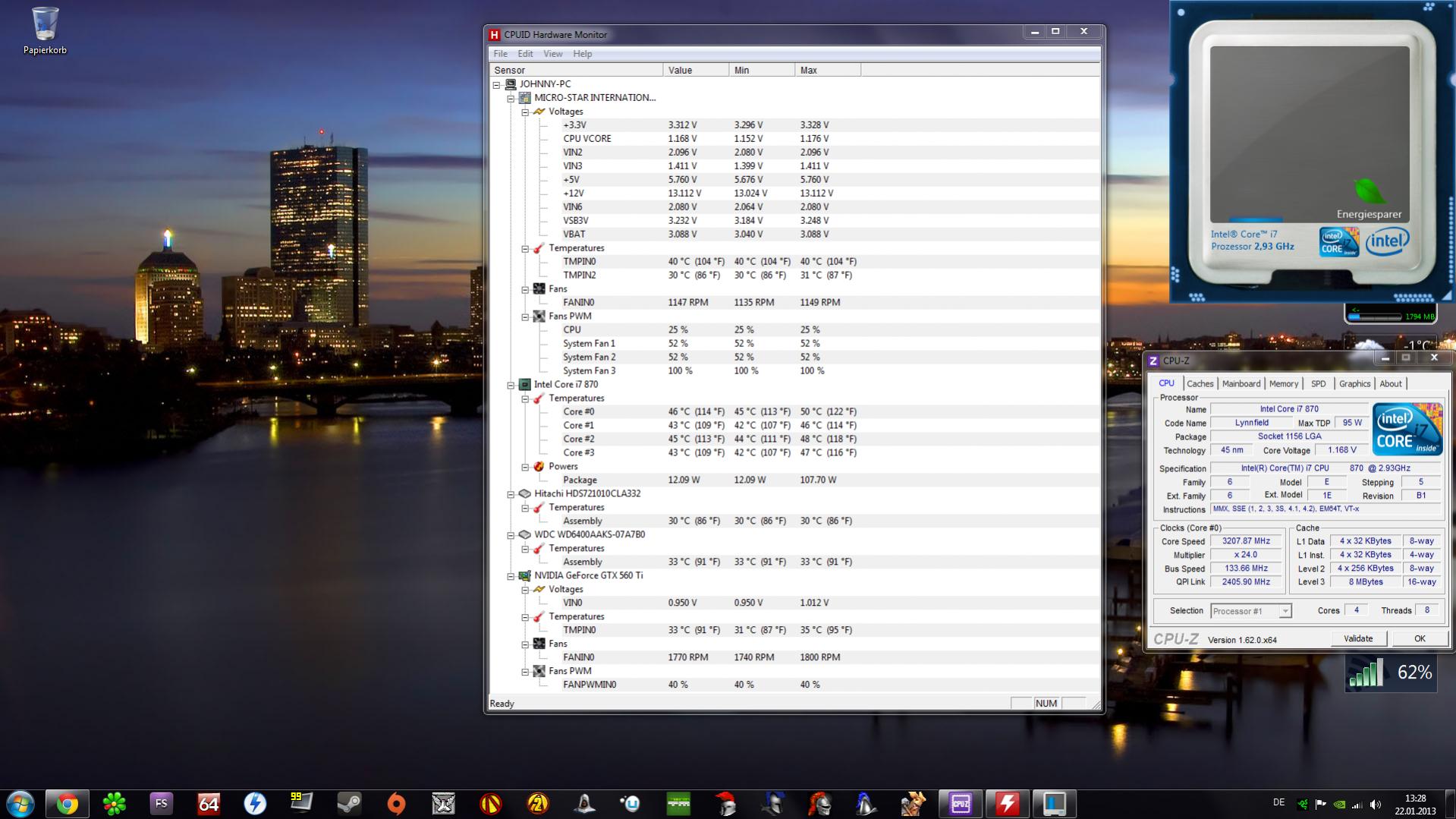The width and height of the screenshot is (1456, 819).
Task: Open the green circuit board taskbar icon
Action: pos(678,803)
